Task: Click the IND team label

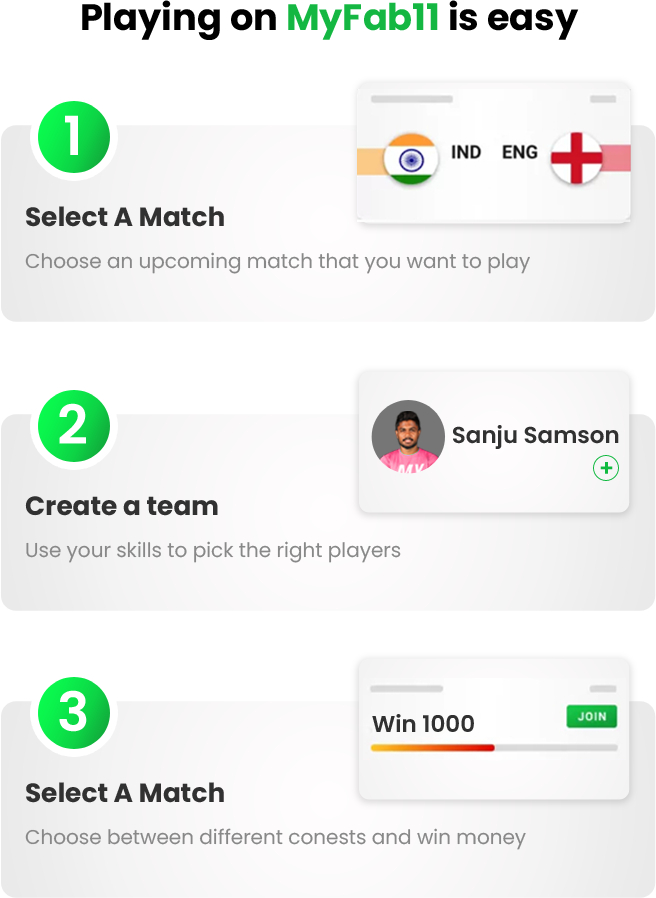Action: pos(466,152)
